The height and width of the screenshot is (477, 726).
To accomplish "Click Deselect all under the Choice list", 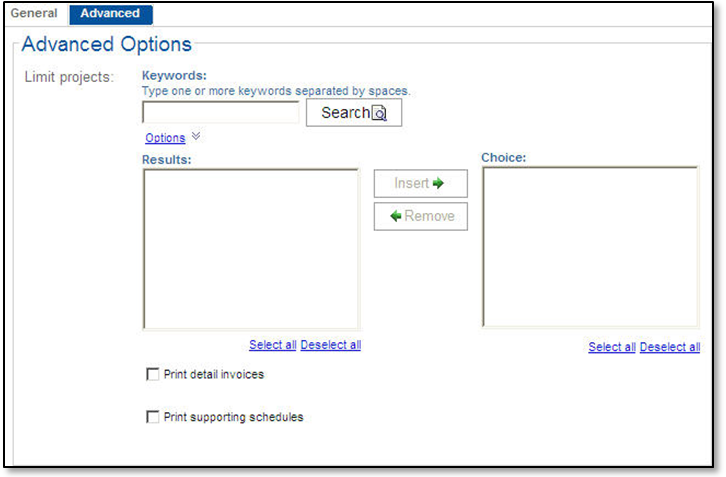I will click(669, 347).
